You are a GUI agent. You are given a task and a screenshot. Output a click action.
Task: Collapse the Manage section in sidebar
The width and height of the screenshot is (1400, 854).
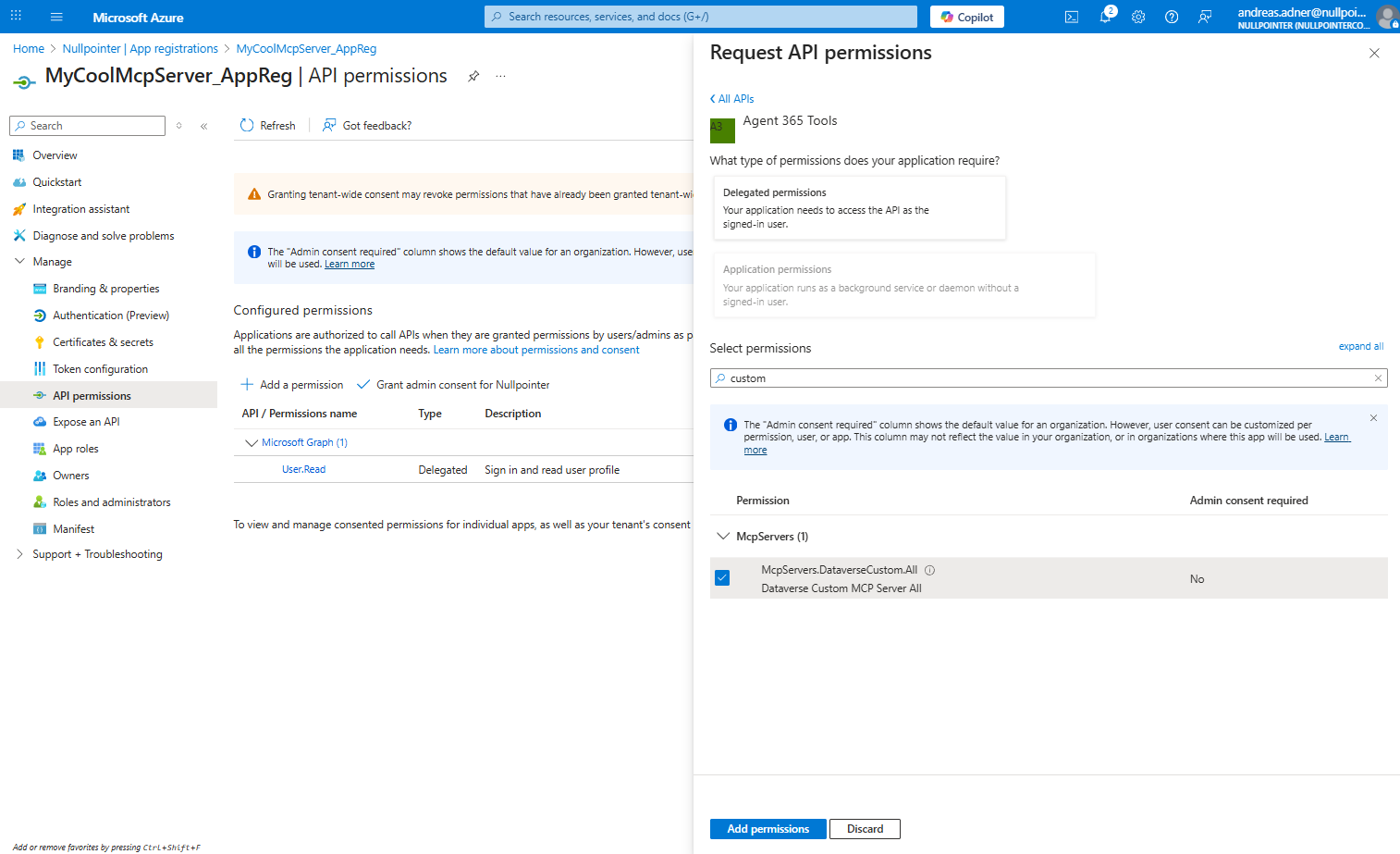[x=19, y=262]
